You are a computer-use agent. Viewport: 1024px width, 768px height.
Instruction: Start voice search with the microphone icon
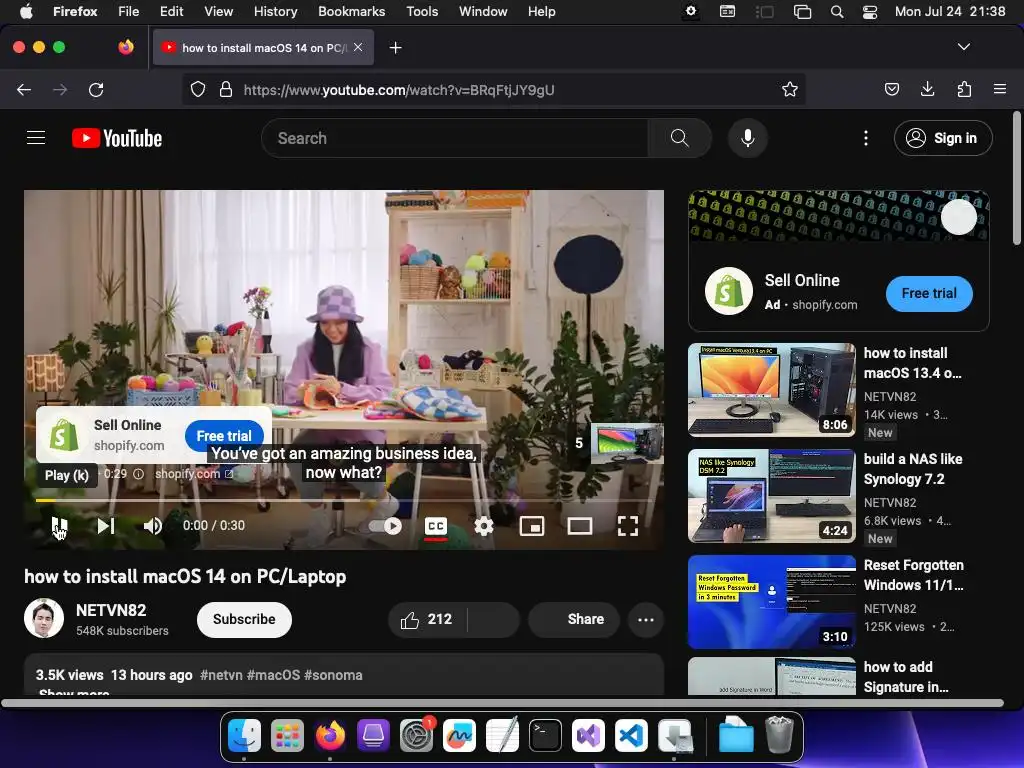click(x=748, y=138)
